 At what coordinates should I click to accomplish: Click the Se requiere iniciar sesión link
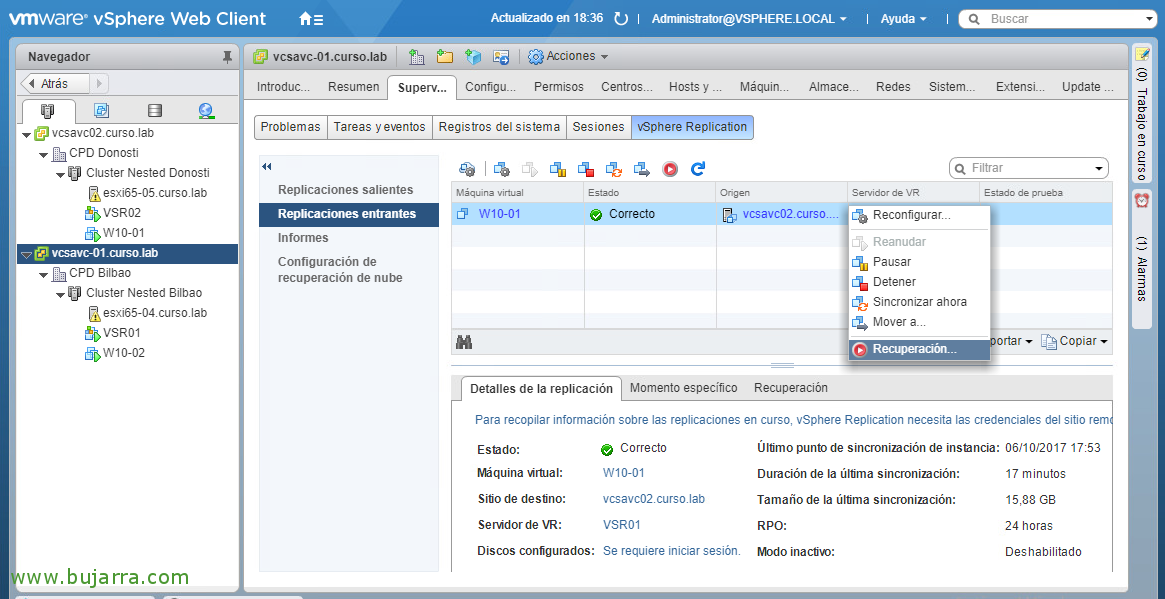point(672,551)
